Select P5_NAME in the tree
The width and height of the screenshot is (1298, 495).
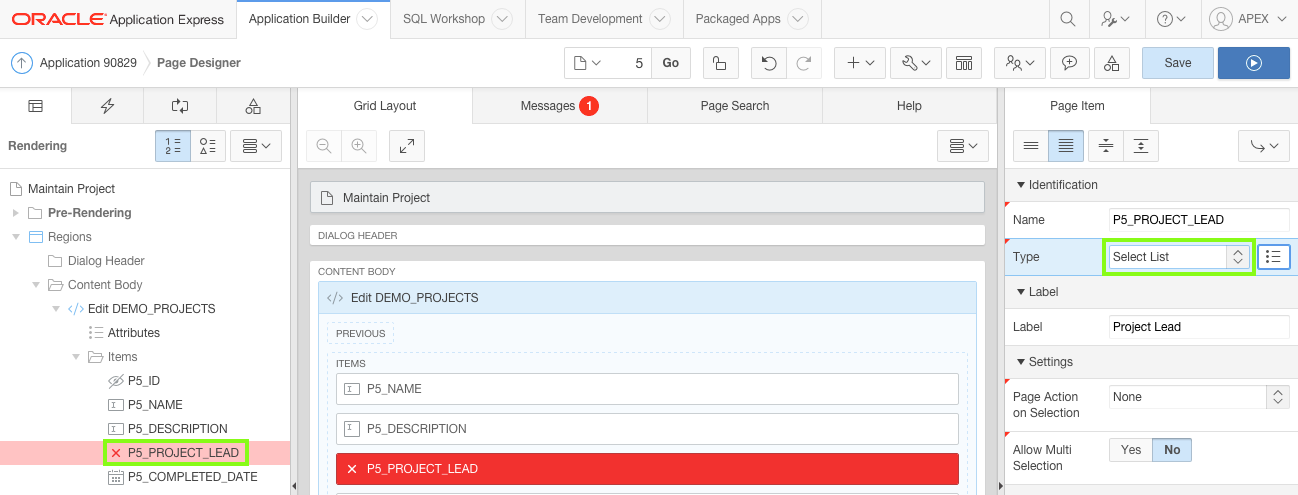155,405
